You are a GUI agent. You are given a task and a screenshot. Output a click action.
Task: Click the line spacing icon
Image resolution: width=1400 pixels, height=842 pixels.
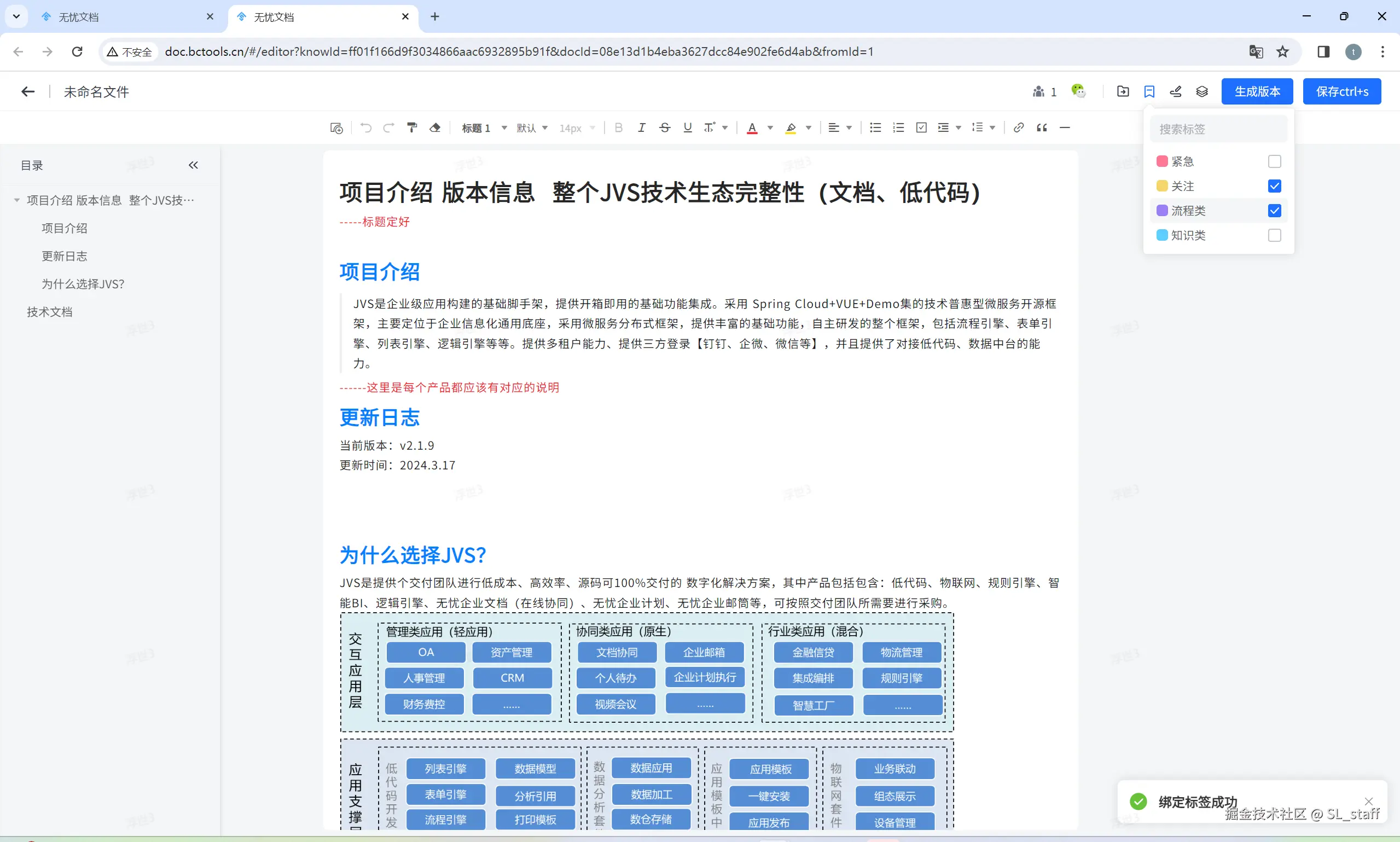(x=978, y=127)
